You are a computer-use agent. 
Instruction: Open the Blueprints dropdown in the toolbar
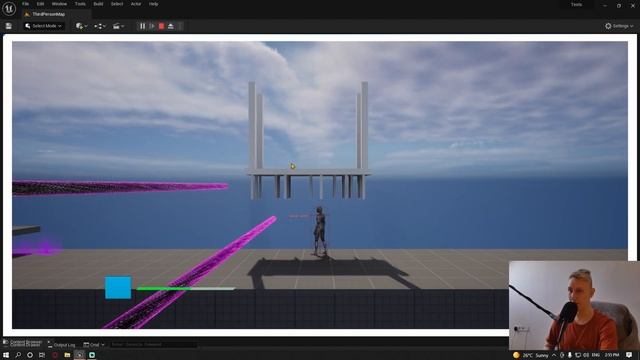click(x=100, y=26)
